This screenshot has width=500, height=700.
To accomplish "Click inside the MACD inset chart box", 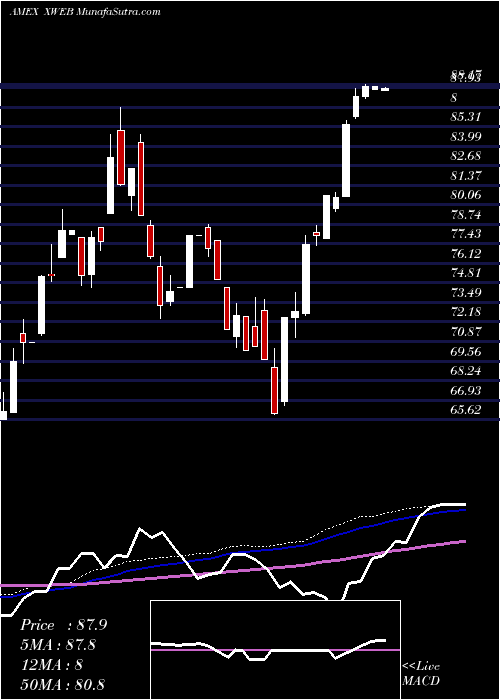I will pos(275,650).
